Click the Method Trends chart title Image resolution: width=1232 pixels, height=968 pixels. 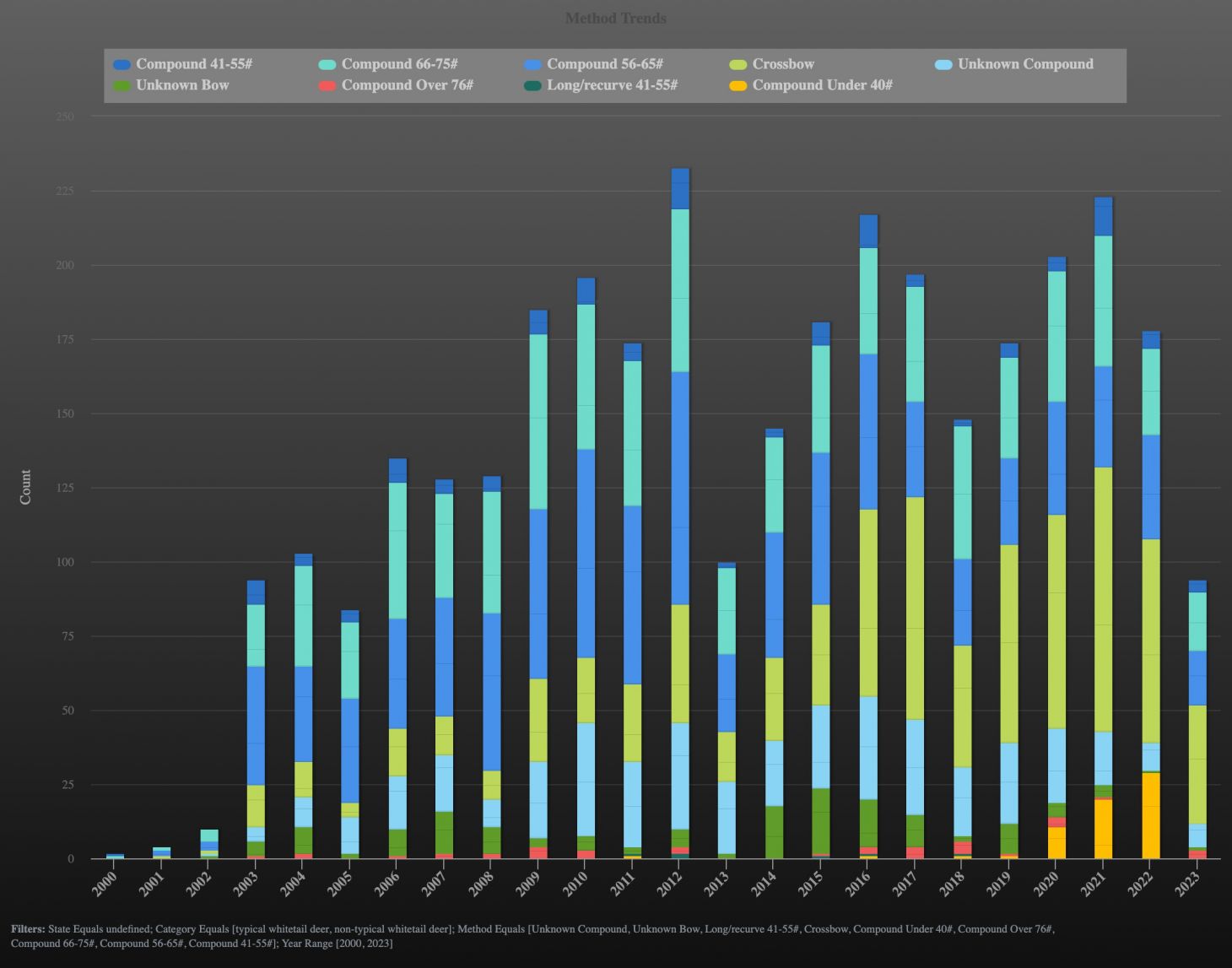coord(615,18)
